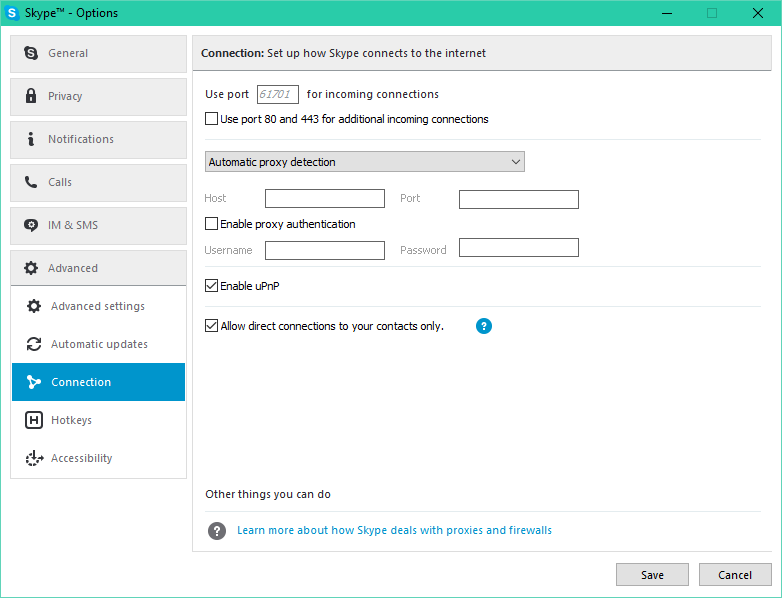Click the Skype icon beside General

[x=31, y=53]
